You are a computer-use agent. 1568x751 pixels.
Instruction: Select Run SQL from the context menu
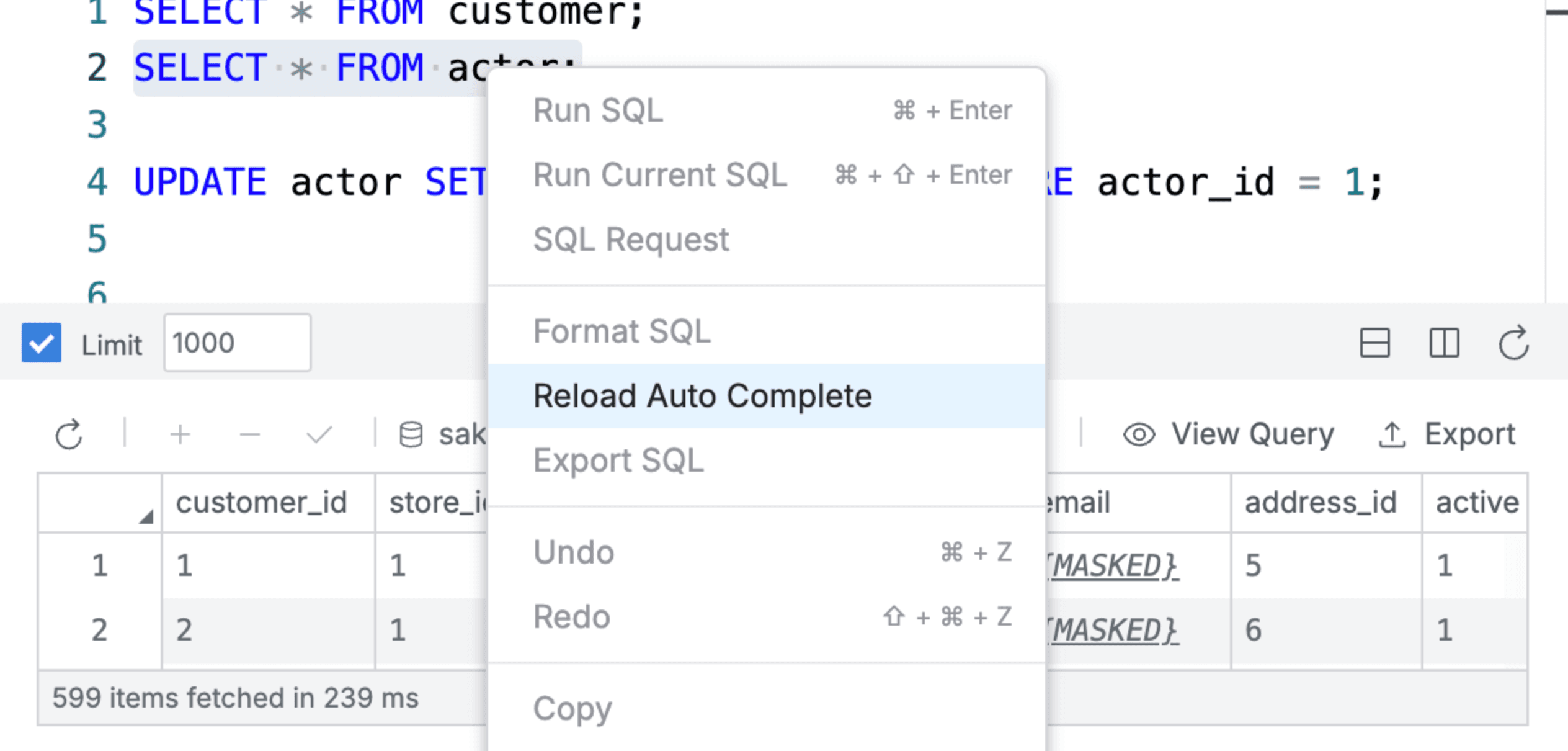597,110
